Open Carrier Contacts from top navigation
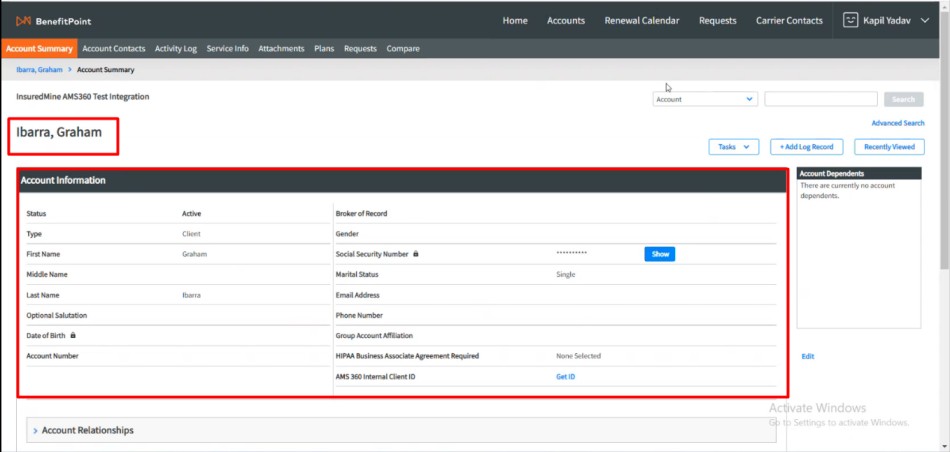 [790, 20]
